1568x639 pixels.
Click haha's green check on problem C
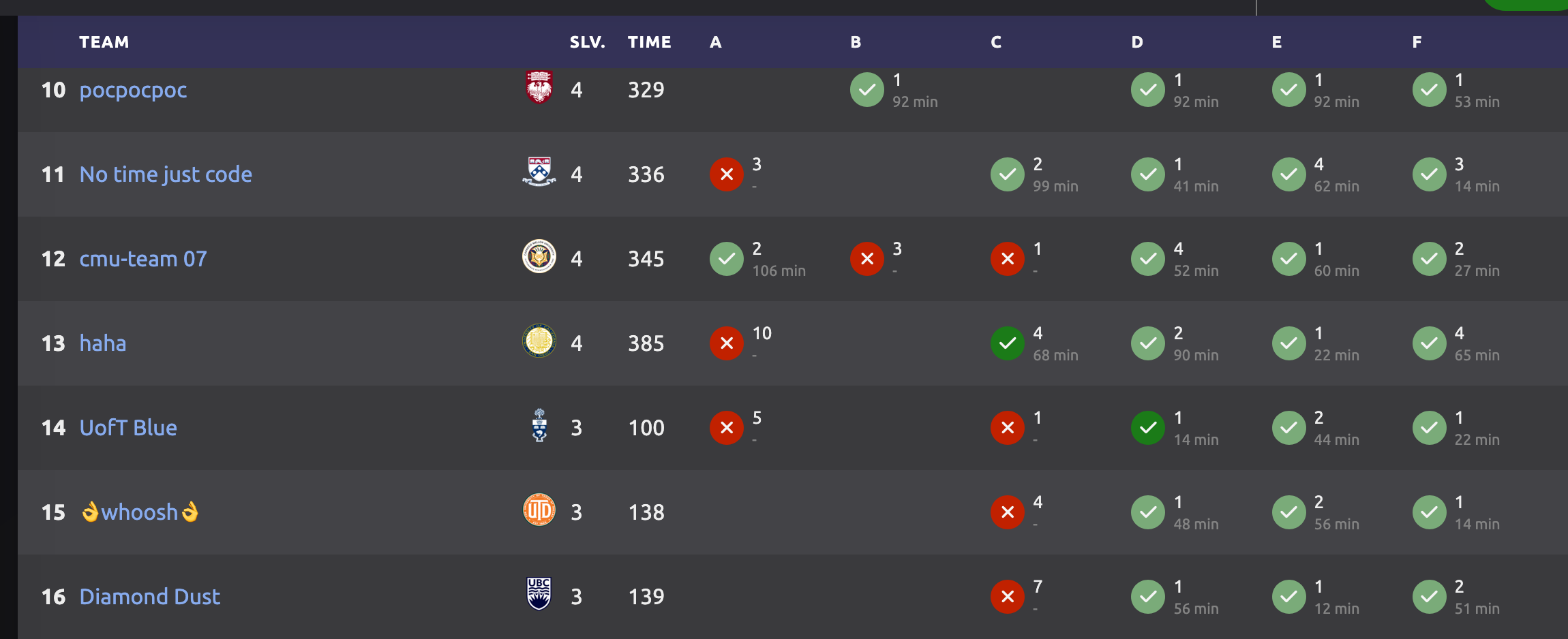point(1008,343)
